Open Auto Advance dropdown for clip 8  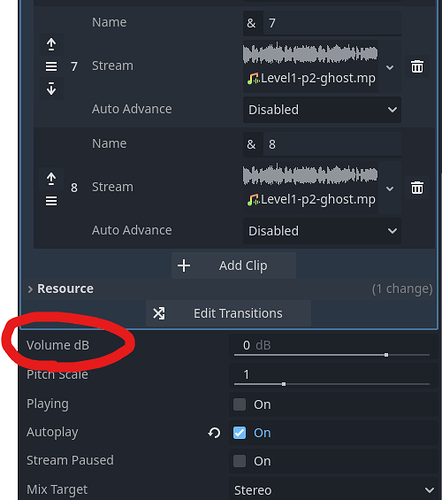tap(322, 231)
